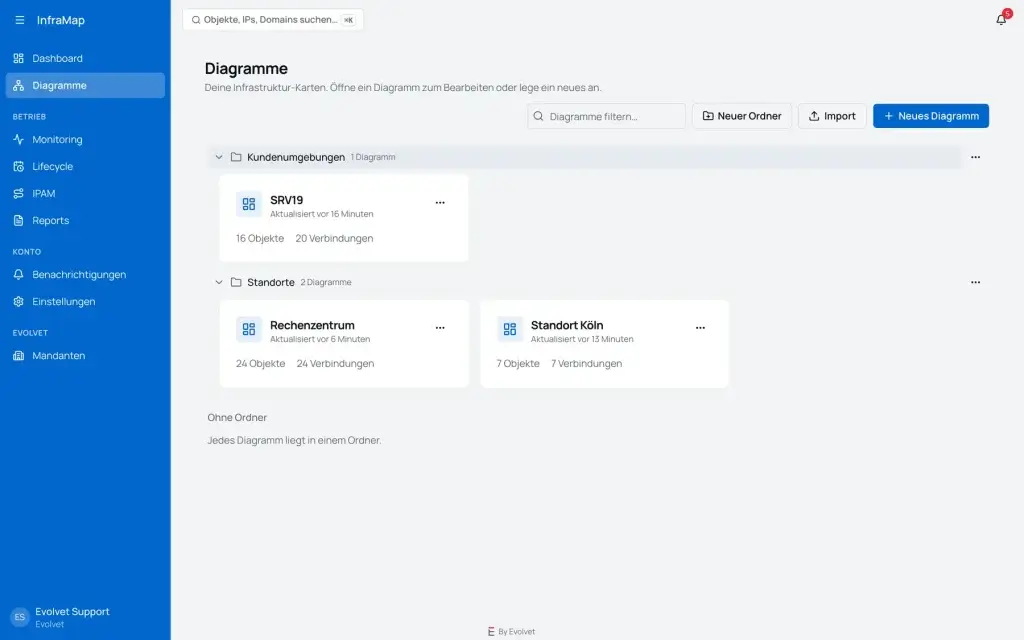Click '24 Verbindungen' on Rechenzentrum card
The width and height of the screenshot is (1024, 640).
tap(335, 364)
